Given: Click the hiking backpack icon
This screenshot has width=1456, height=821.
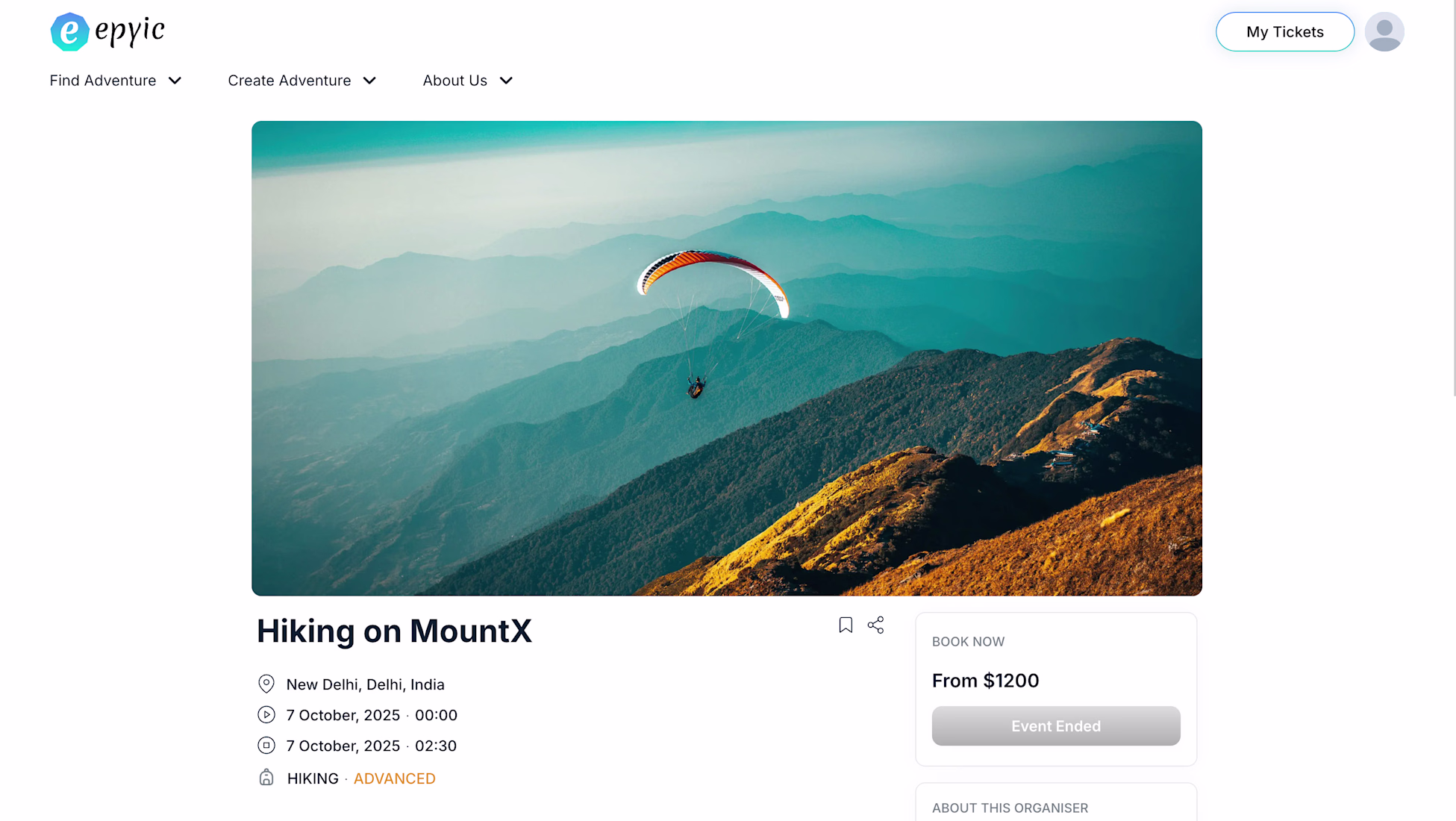Looking at the screenshot, I should pos(266,778).
